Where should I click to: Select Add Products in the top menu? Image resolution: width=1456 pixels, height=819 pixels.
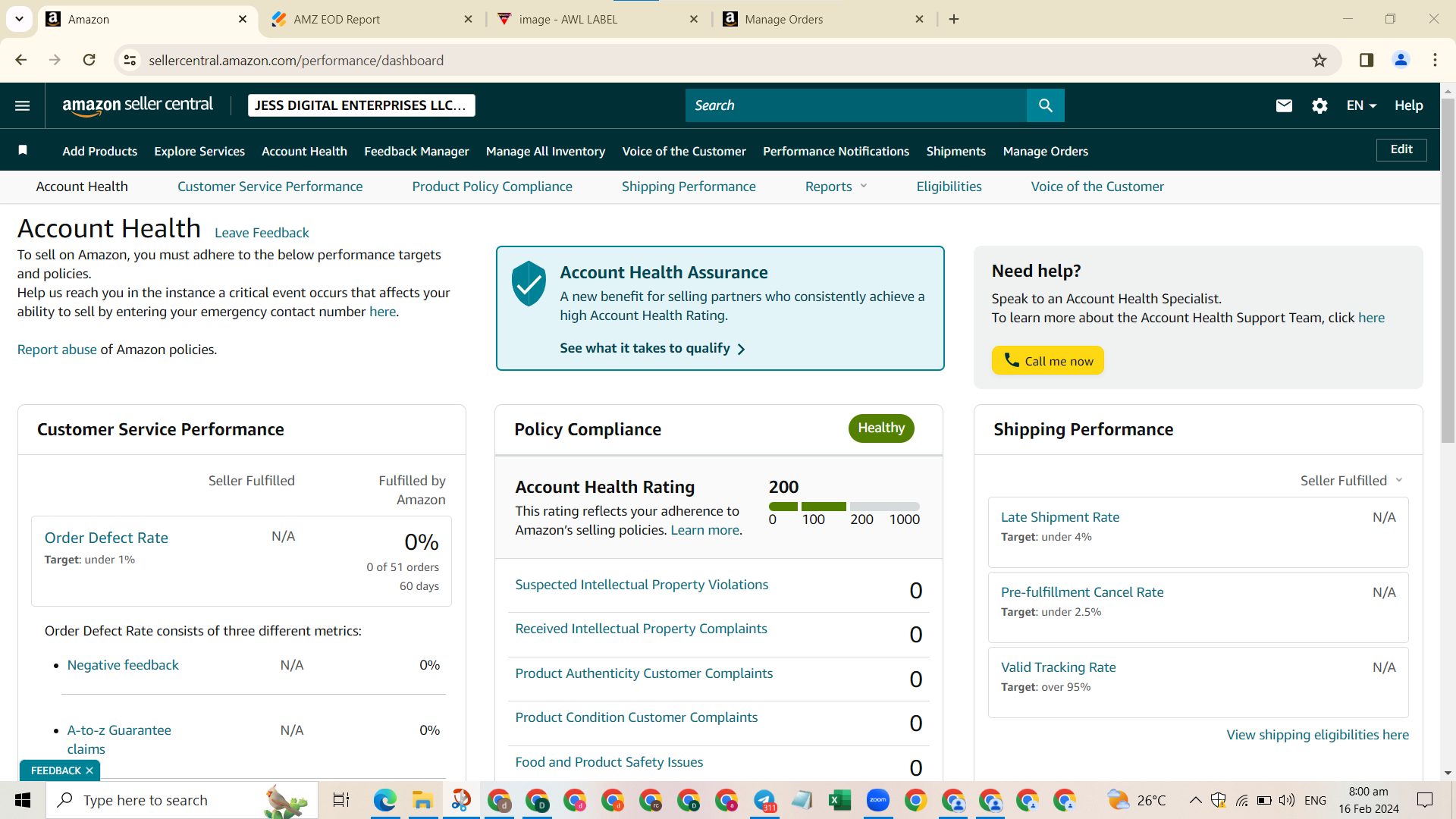point(100,151)
